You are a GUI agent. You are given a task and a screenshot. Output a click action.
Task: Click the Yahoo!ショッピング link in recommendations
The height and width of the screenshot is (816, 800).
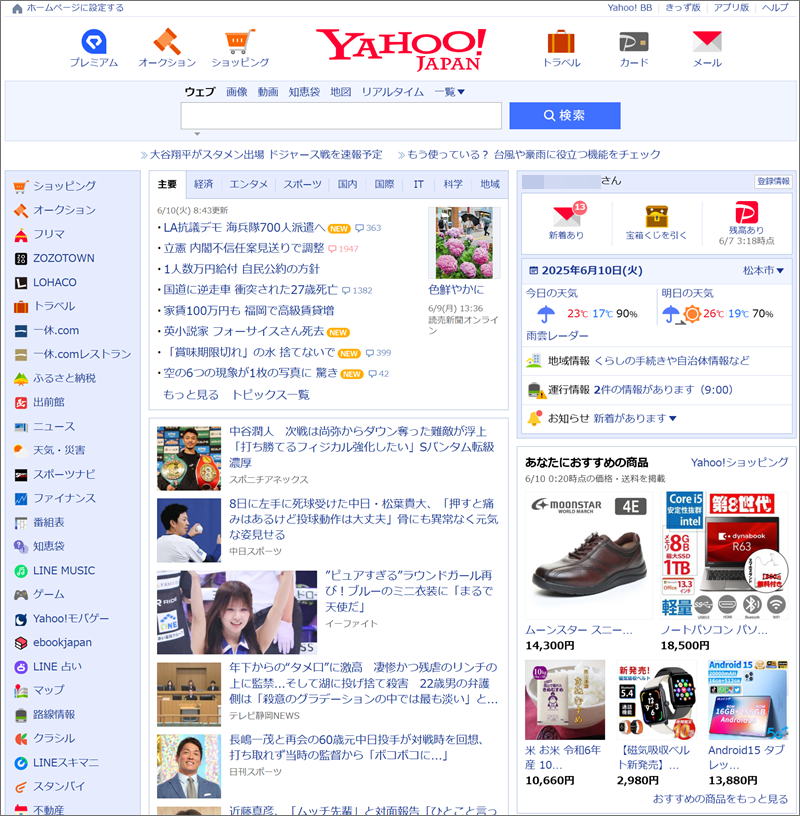pyautogui.click(x=740, y=463)
